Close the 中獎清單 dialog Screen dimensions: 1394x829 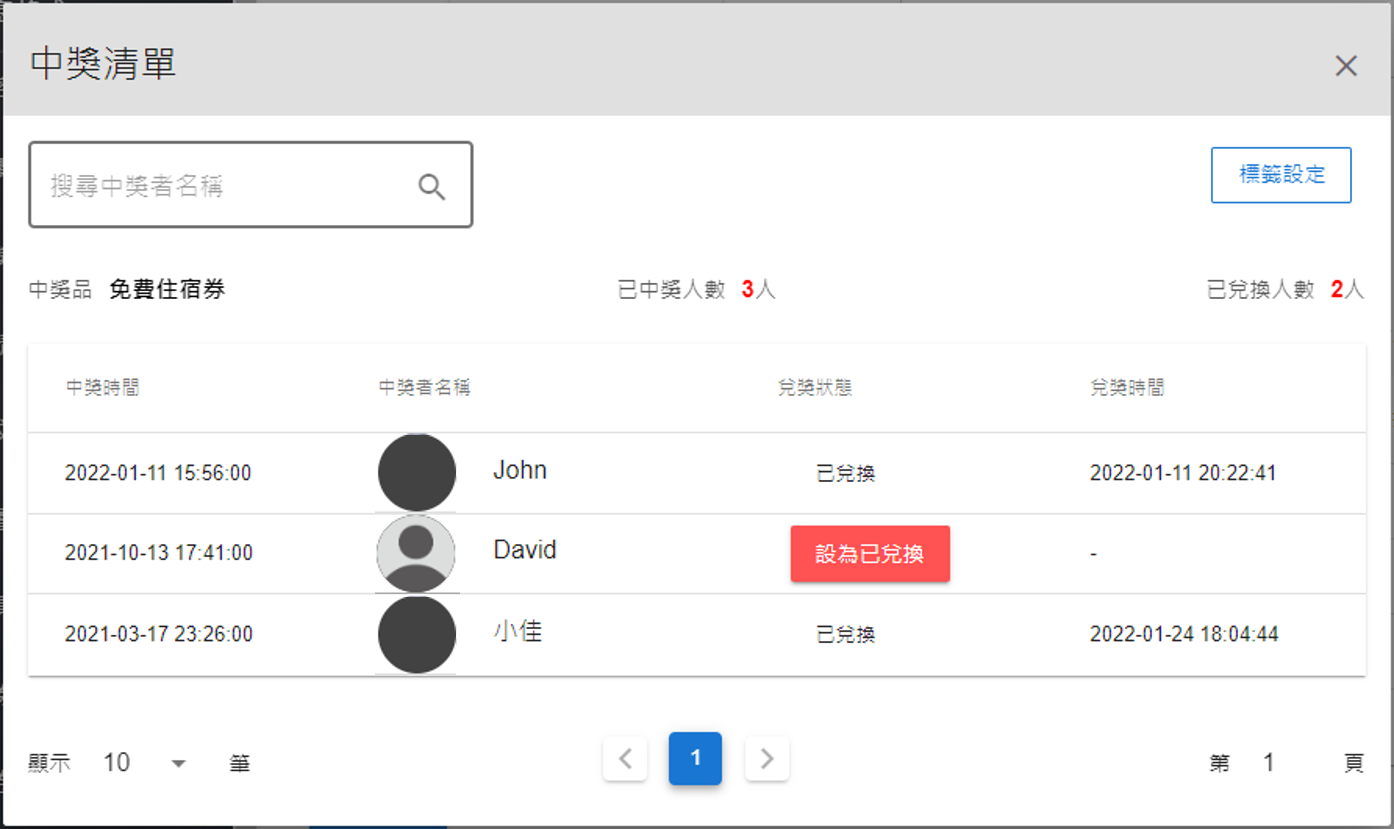1346,65
